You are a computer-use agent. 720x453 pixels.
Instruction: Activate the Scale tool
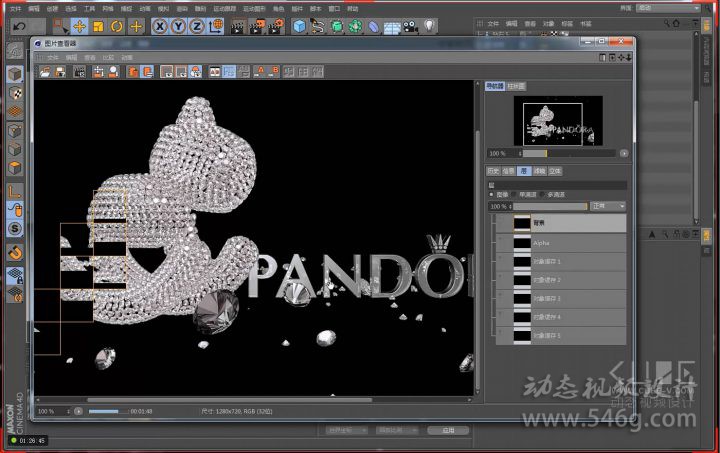pyautogui.click(x=98, y=26)
